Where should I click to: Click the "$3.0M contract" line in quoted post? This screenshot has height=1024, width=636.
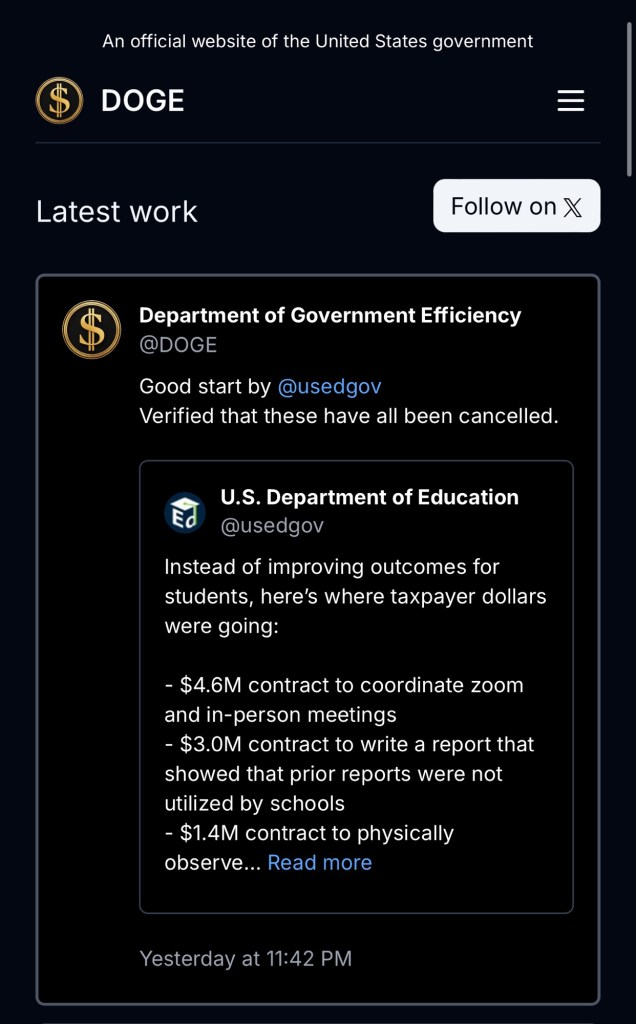click(350, 745)
